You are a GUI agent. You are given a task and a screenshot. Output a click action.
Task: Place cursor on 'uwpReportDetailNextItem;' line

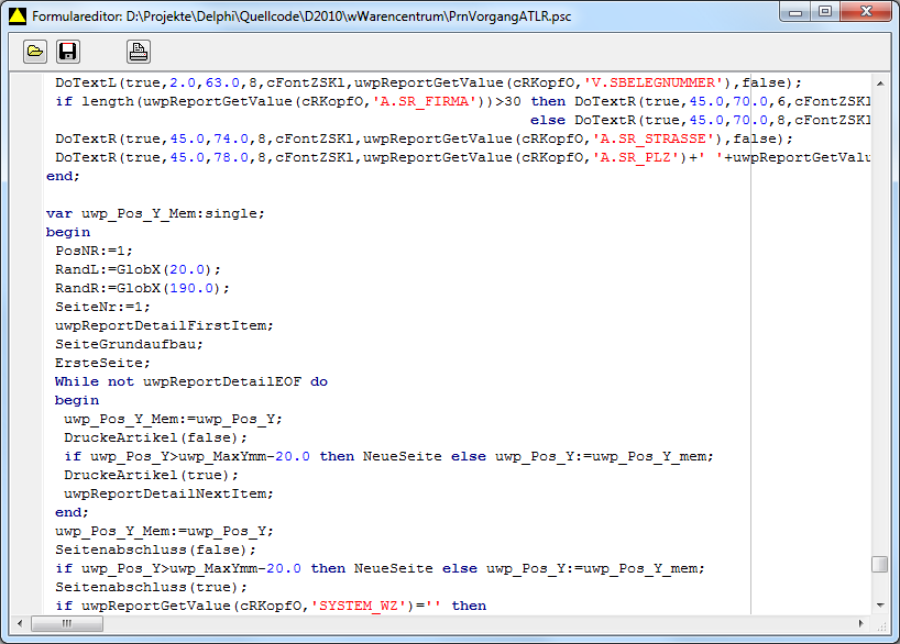pyautogui.click(x=168, y=493)
